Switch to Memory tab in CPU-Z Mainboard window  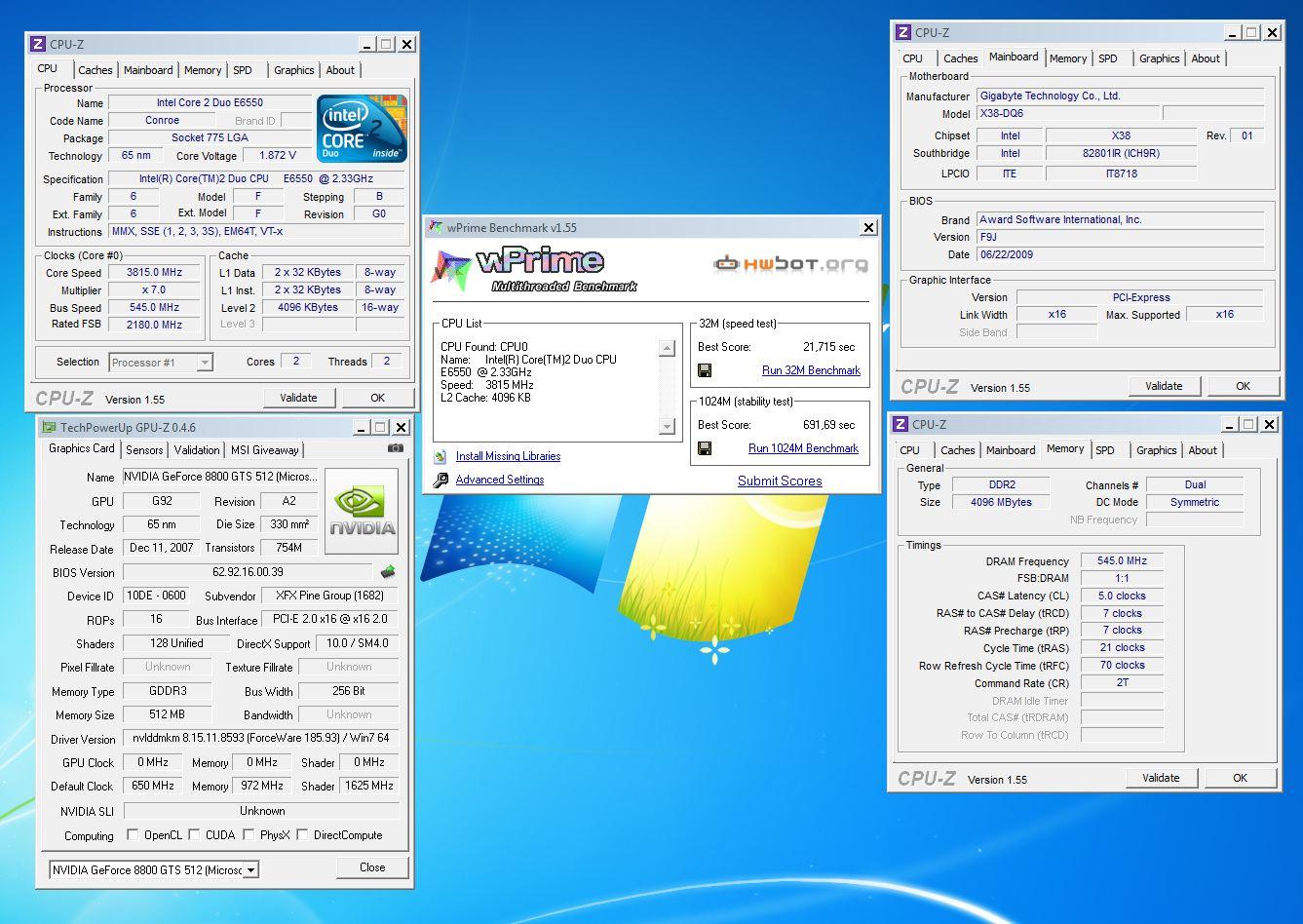tap(1068, 58)
